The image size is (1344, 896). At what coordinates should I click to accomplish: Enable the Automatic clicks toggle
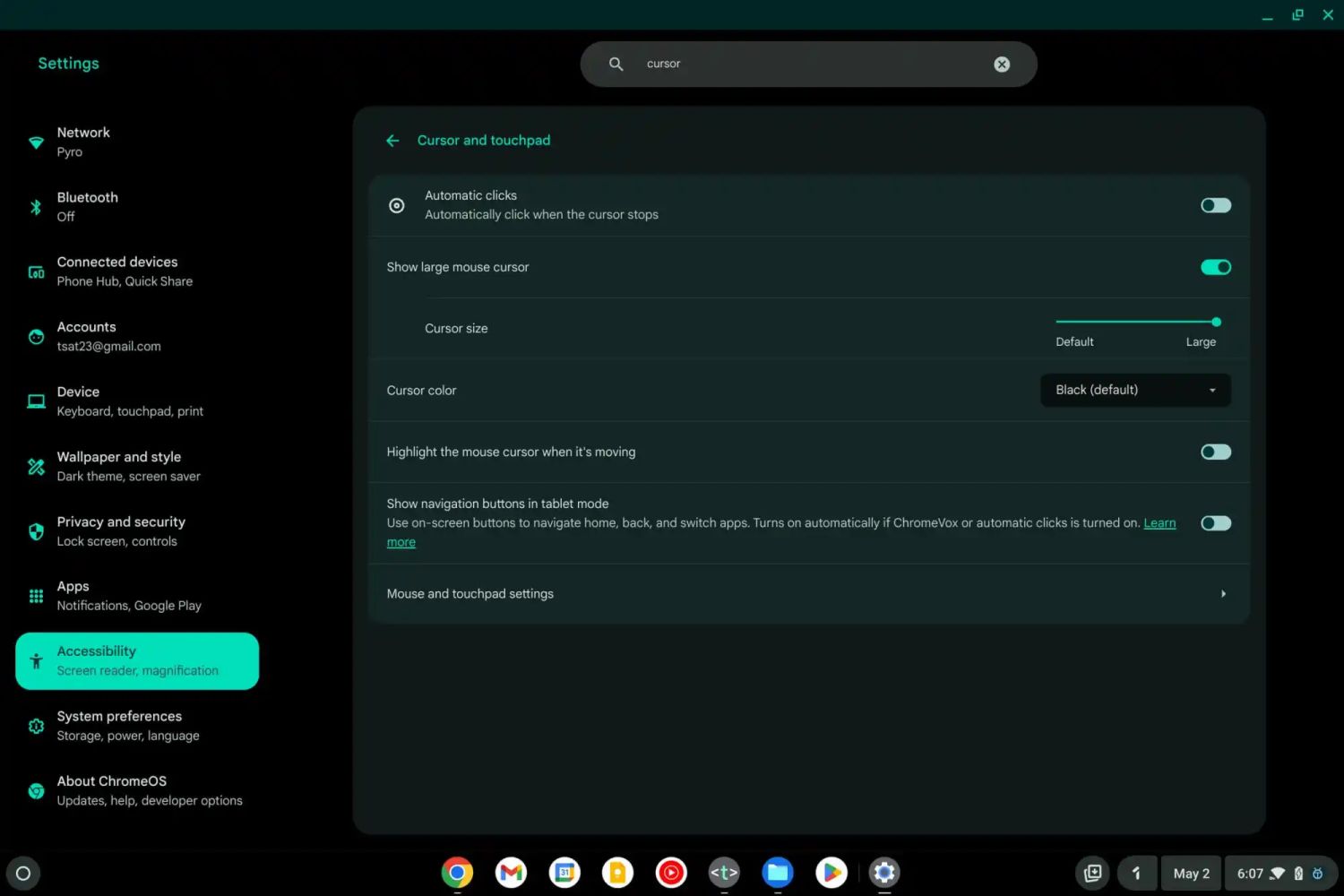[x=1215, y=206]
